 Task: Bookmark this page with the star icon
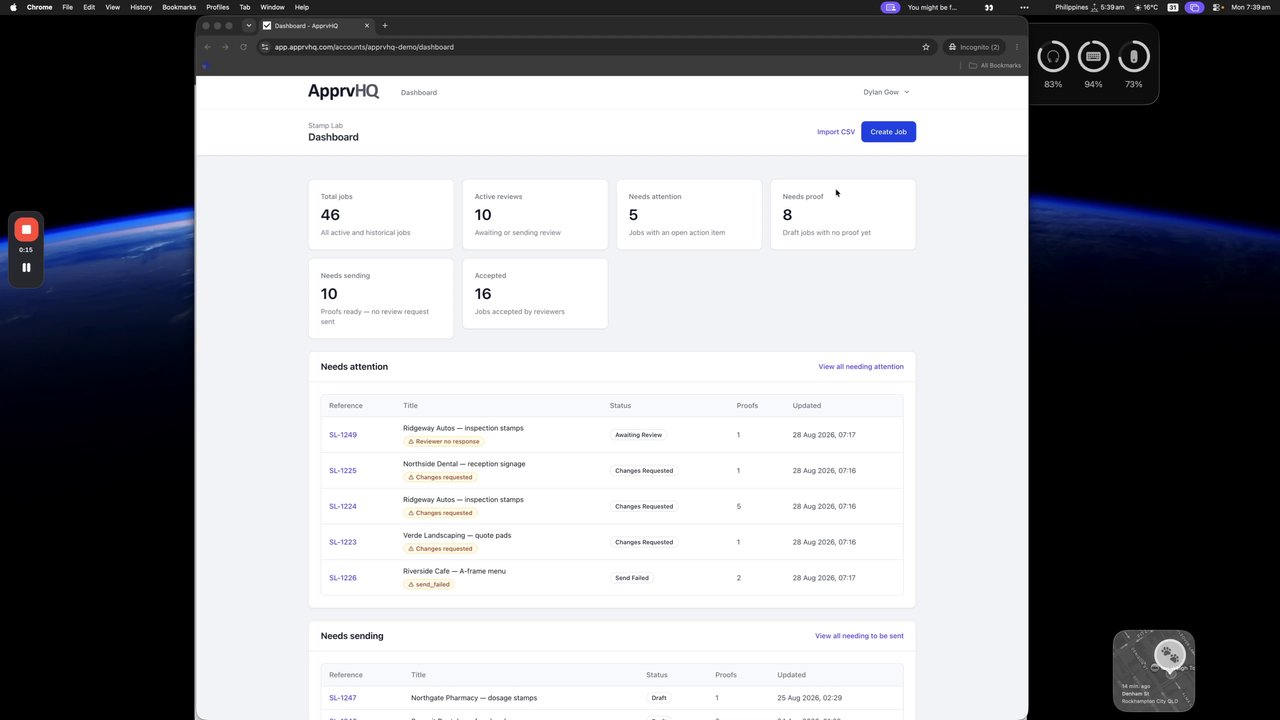(926, 47)
